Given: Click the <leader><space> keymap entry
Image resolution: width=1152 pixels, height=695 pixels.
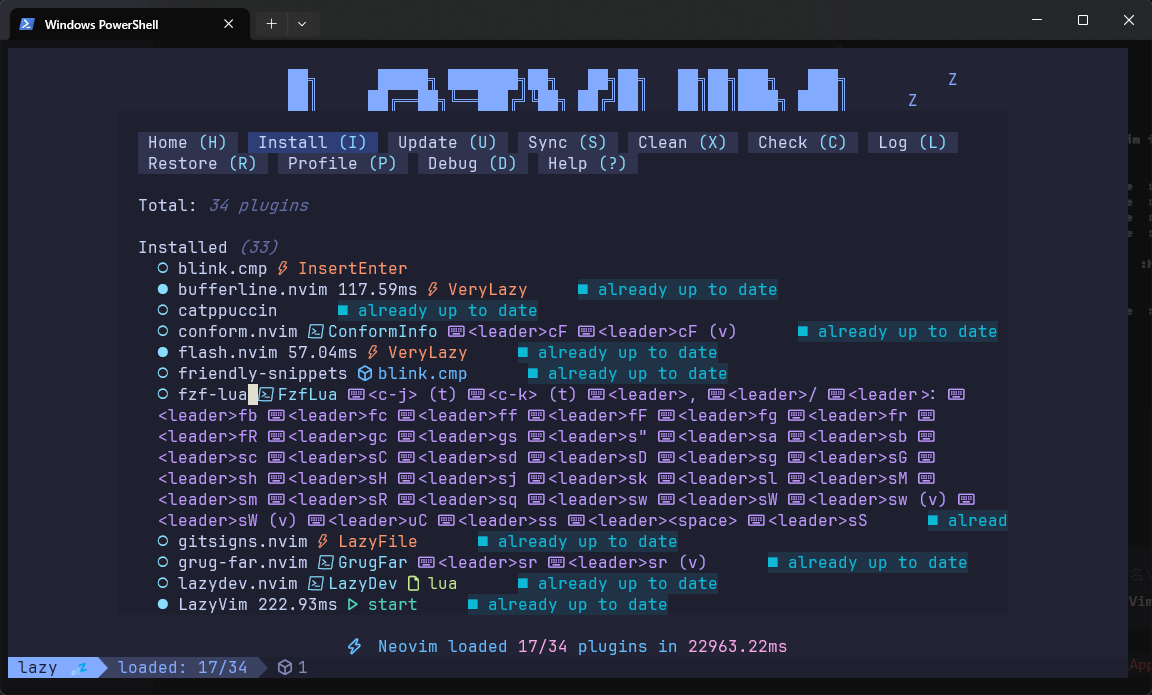Looking at the screenshot, I should pos(663,521).
